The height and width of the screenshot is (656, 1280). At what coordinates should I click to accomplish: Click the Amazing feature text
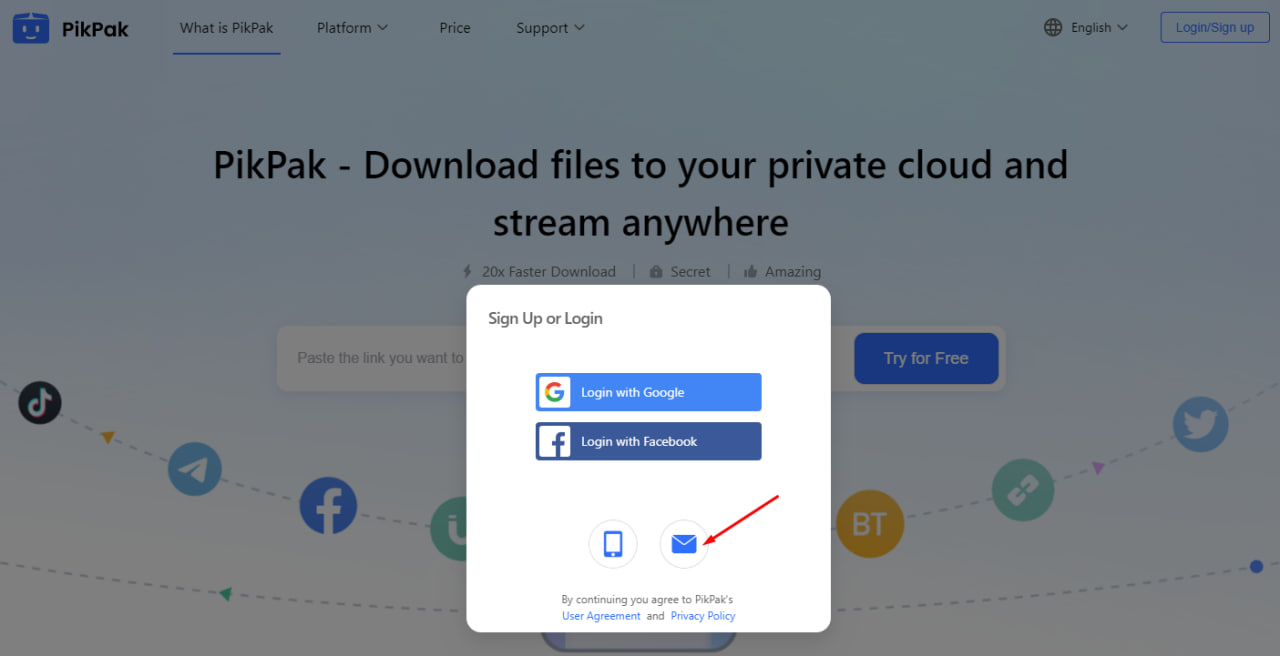(793, 271)
